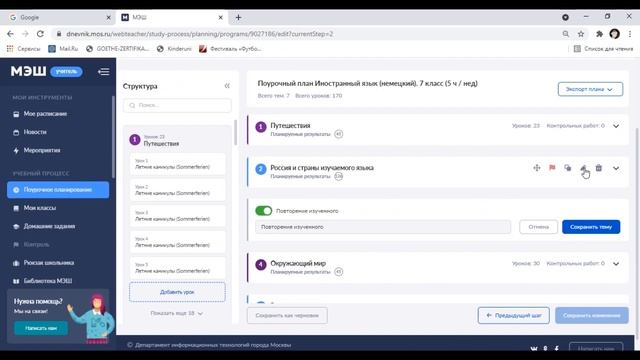Click the Повторение изученного topic name field

pyautogui.click(x=383, y=227)
